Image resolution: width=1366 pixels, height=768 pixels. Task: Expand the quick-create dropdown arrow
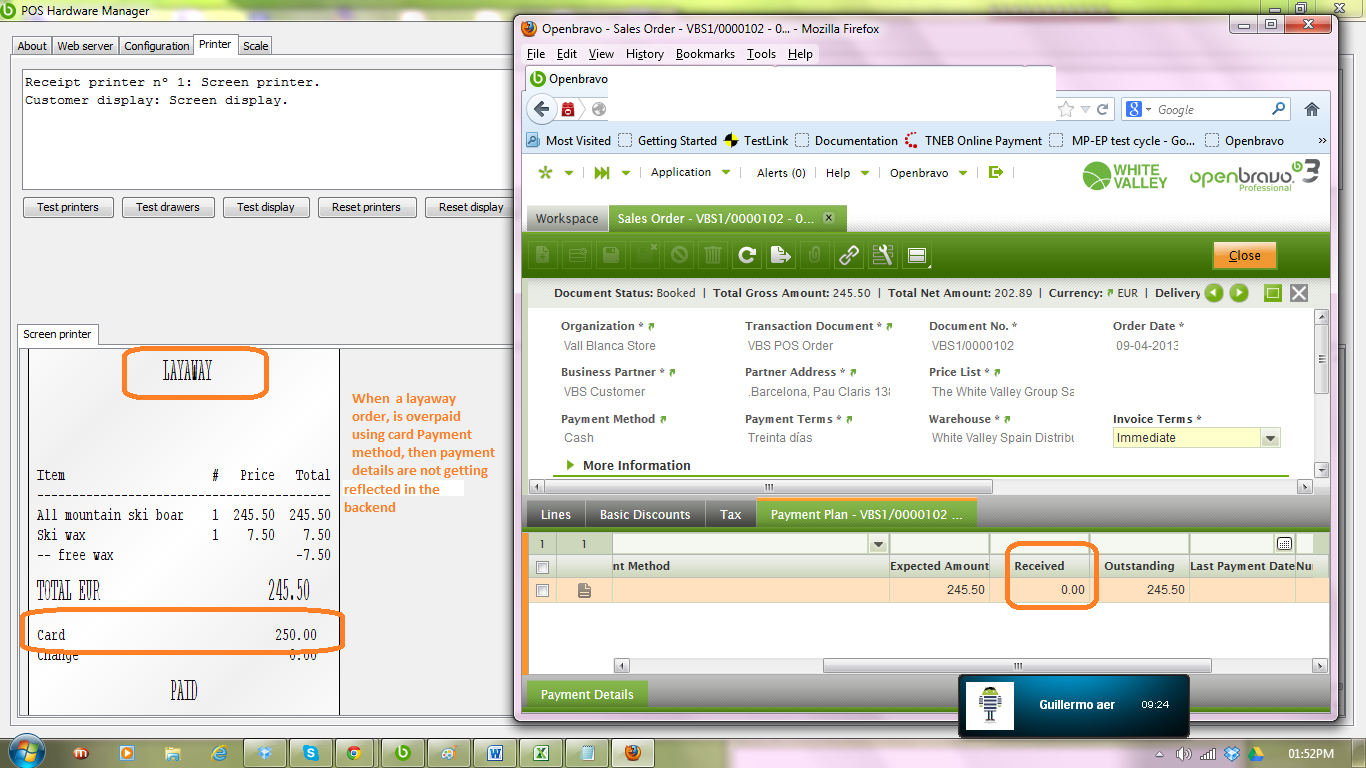[569, 173]
